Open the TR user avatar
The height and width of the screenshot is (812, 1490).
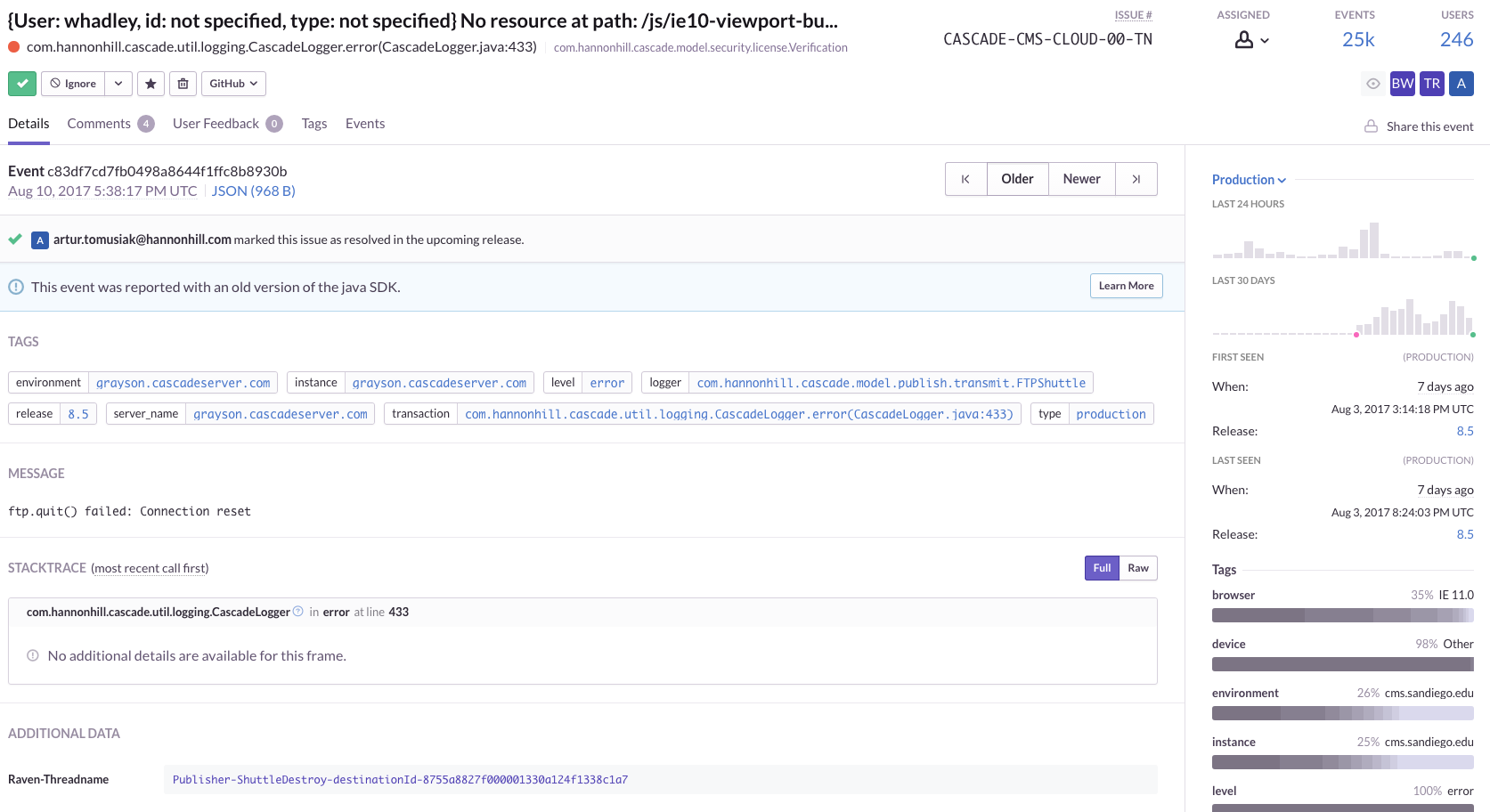1432,84
